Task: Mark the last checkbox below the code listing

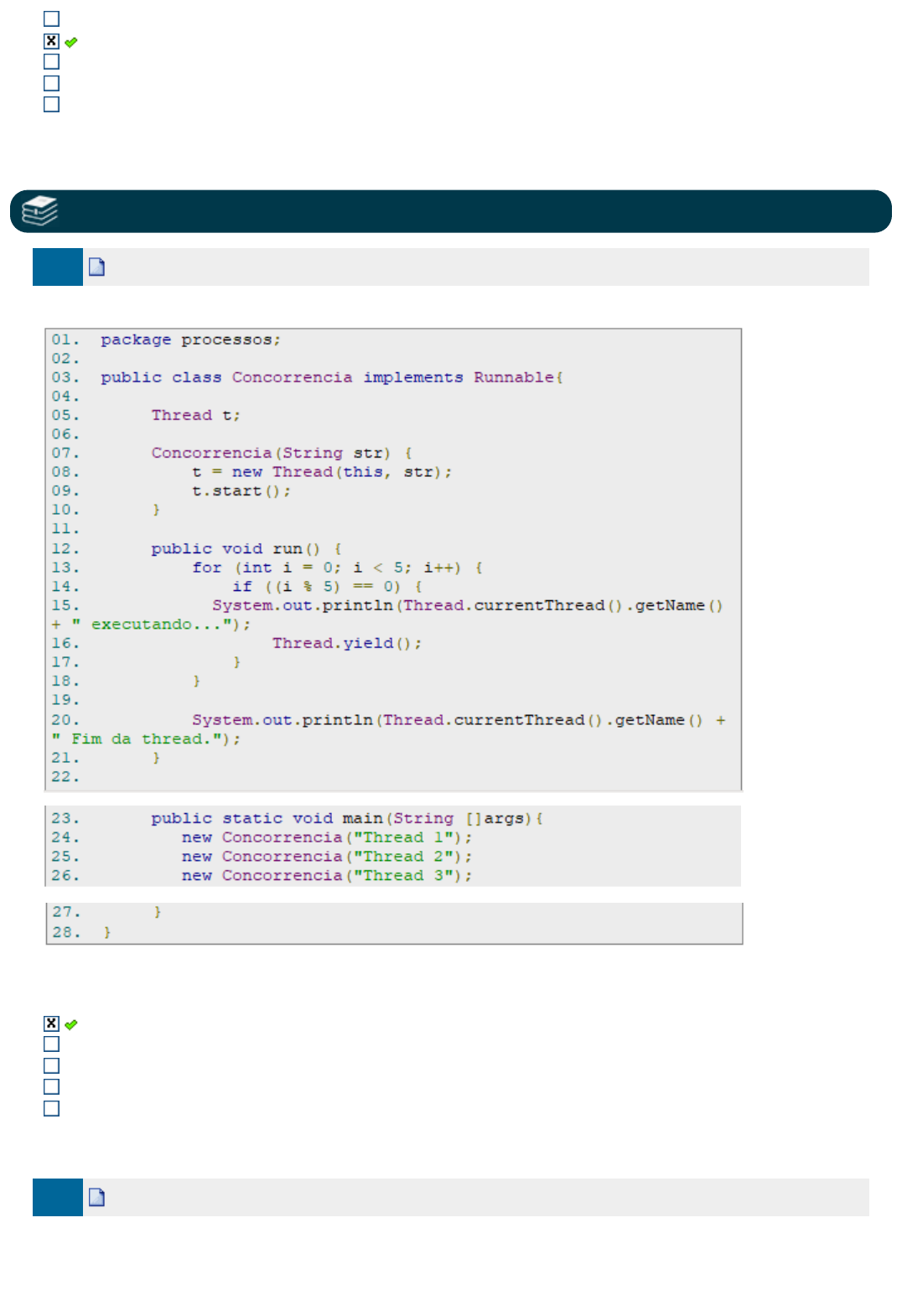Action: tap(52, 1109)
